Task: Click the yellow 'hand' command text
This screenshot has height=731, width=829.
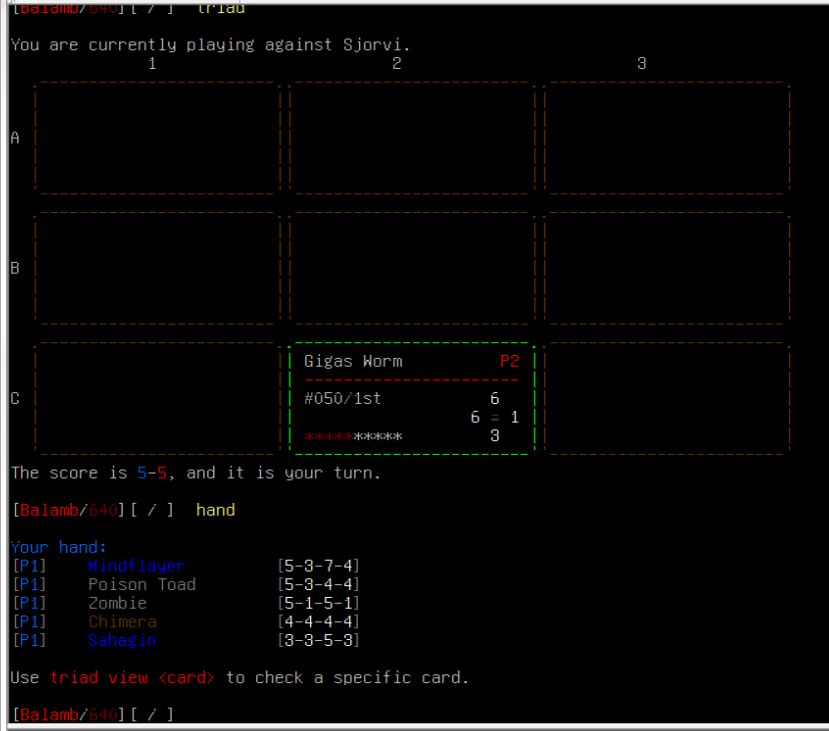Action: point(216,510)
